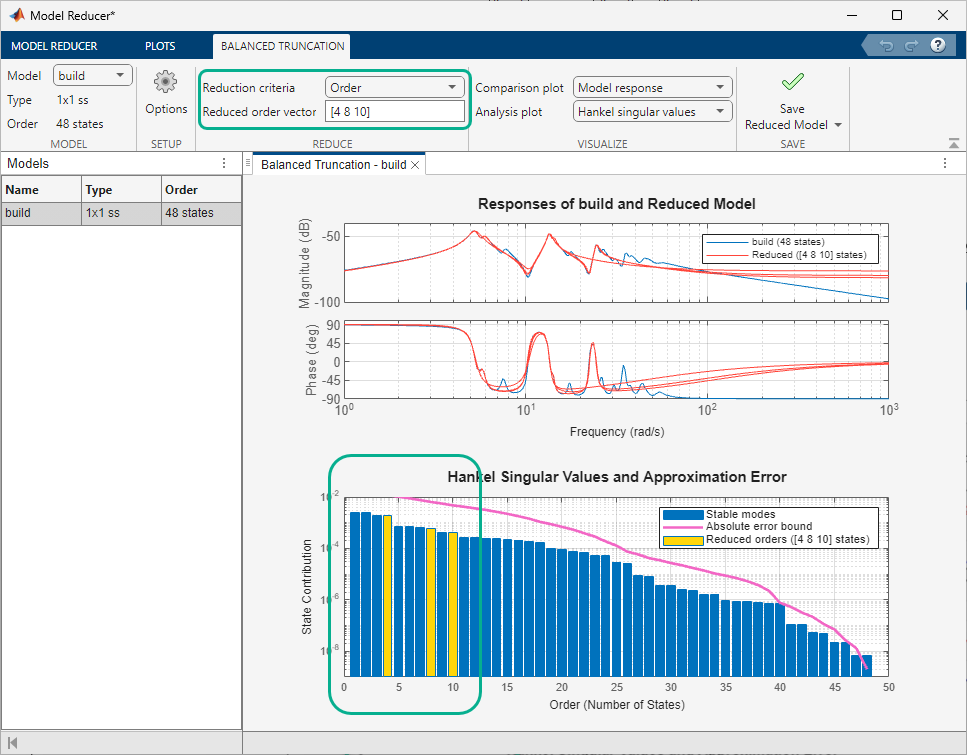Open the Reduction criteria dropdown

pyautogui.click(x=394, y=88)
